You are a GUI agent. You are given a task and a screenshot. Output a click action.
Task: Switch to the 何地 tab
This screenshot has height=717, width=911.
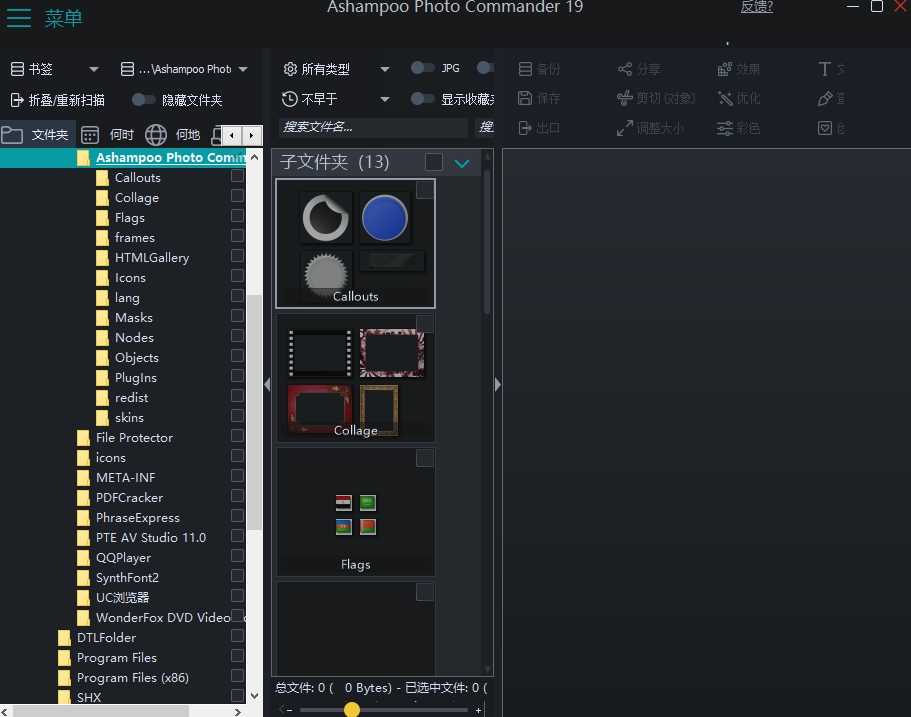(173, 134)
